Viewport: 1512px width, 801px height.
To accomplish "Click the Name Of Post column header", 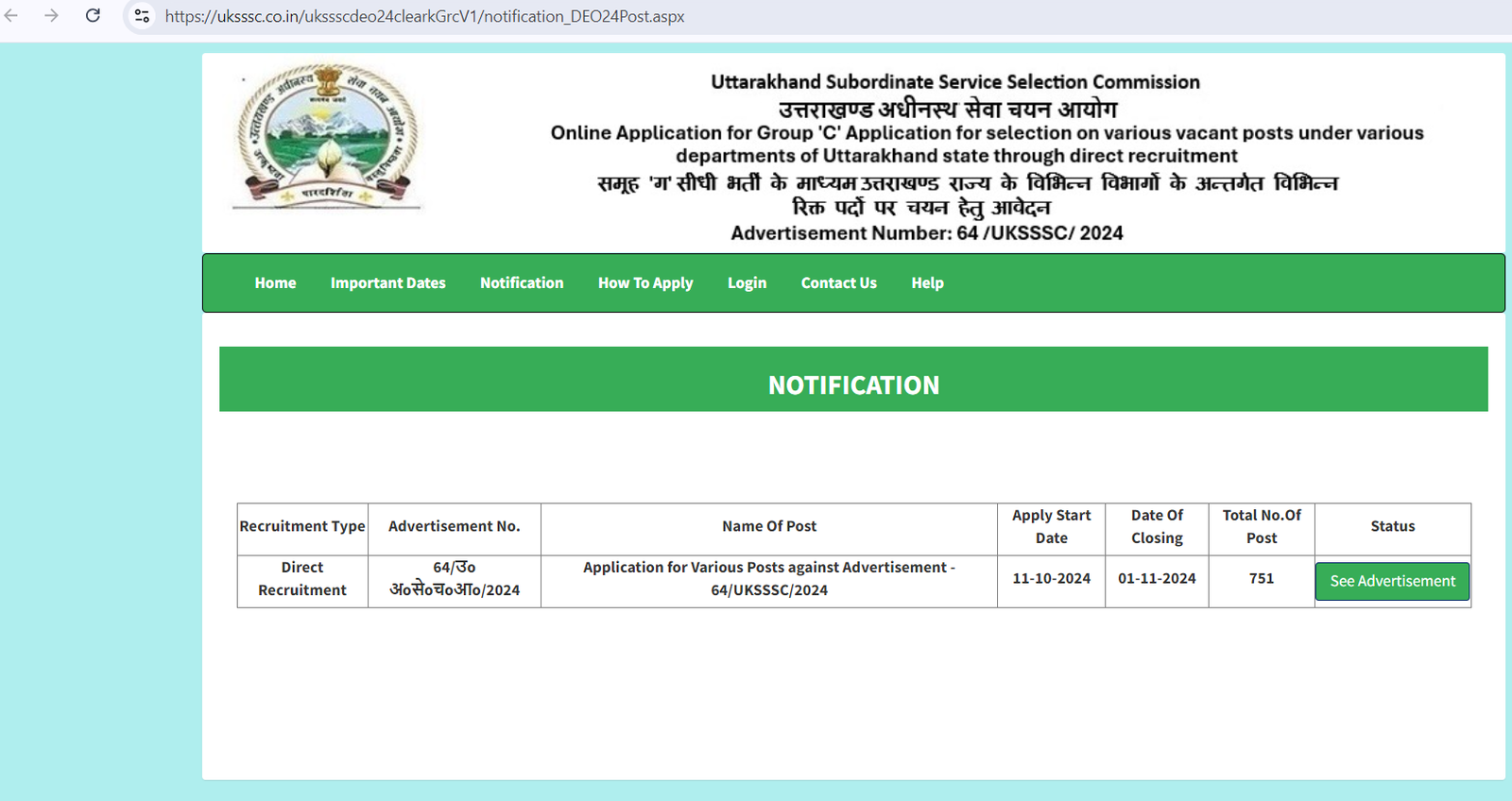I will (769, 527).
